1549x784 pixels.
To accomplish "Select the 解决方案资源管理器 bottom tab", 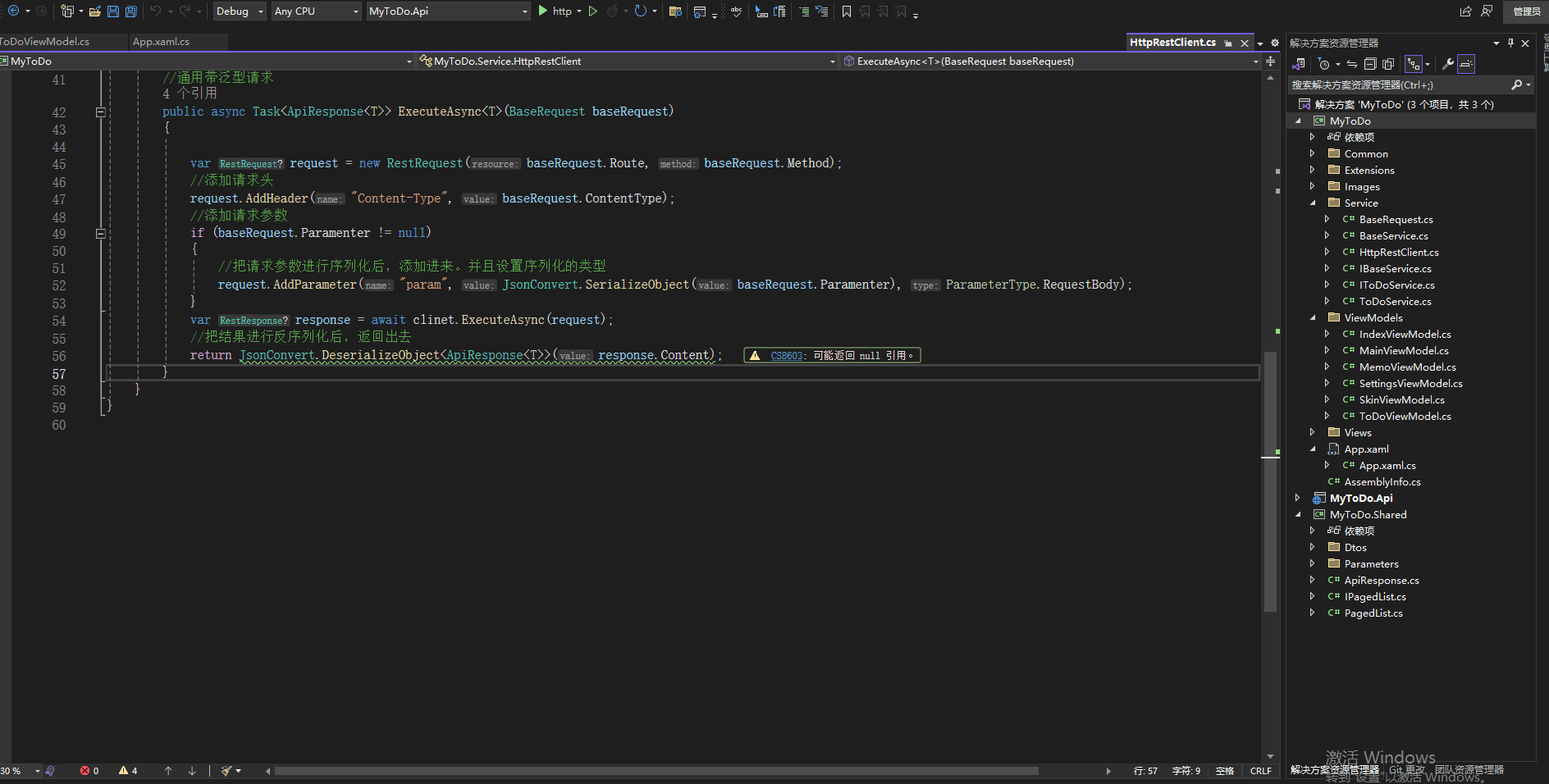I will [1335, 770].
